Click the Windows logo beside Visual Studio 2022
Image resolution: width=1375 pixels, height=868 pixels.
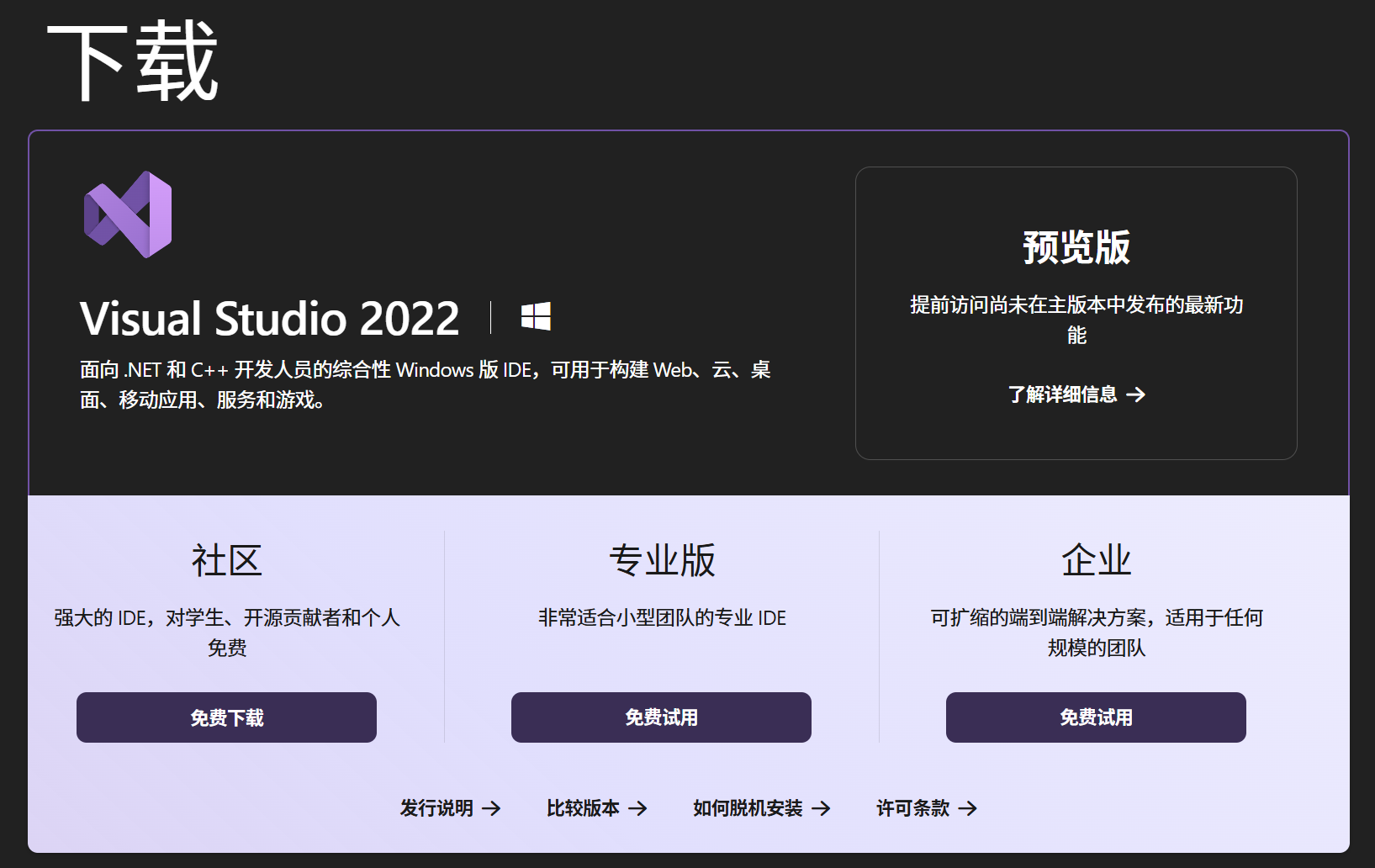pos(536,318)
